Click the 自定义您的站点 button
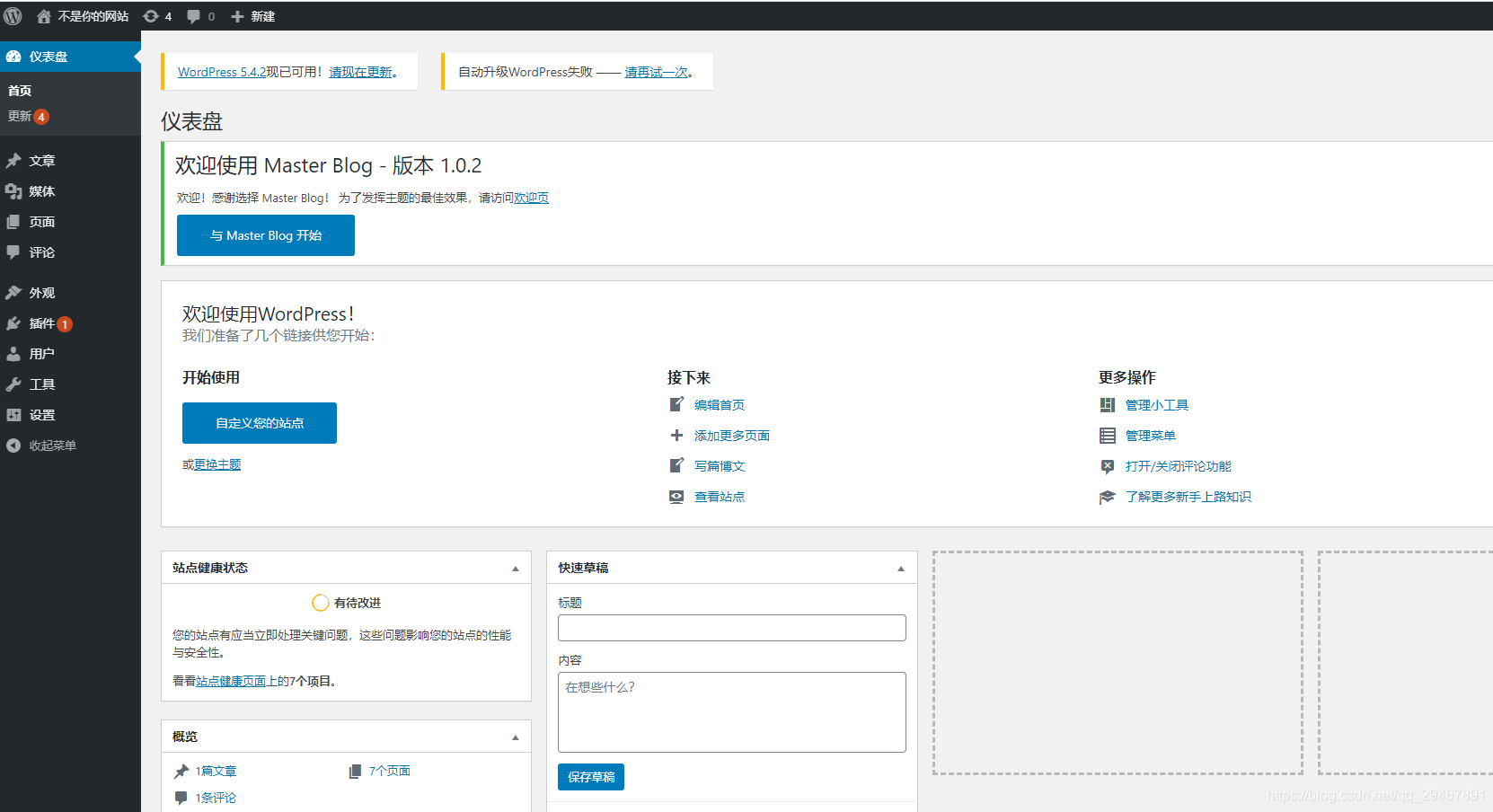 click(x=260, y=423)
